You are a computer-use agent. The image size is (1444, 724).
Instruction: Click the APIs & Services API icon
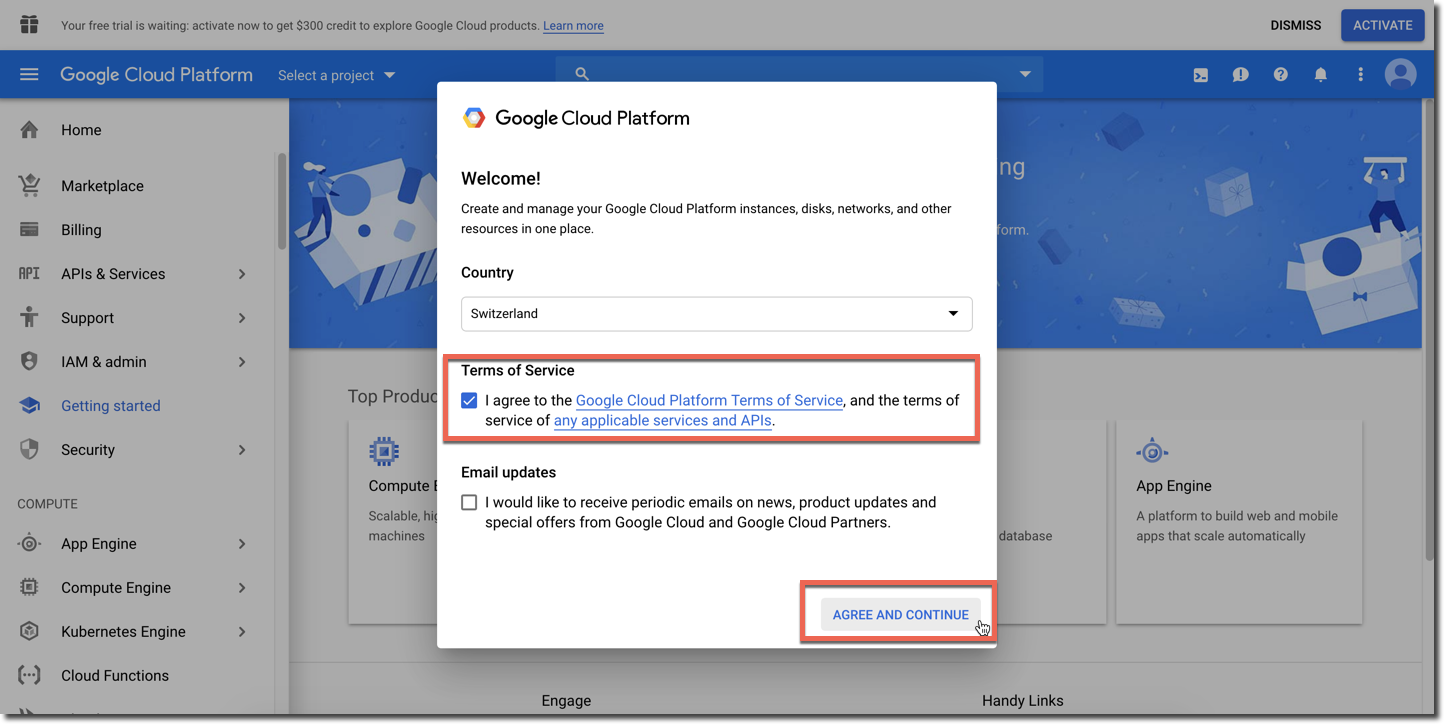pyautogui.click(x=29, y=274)
